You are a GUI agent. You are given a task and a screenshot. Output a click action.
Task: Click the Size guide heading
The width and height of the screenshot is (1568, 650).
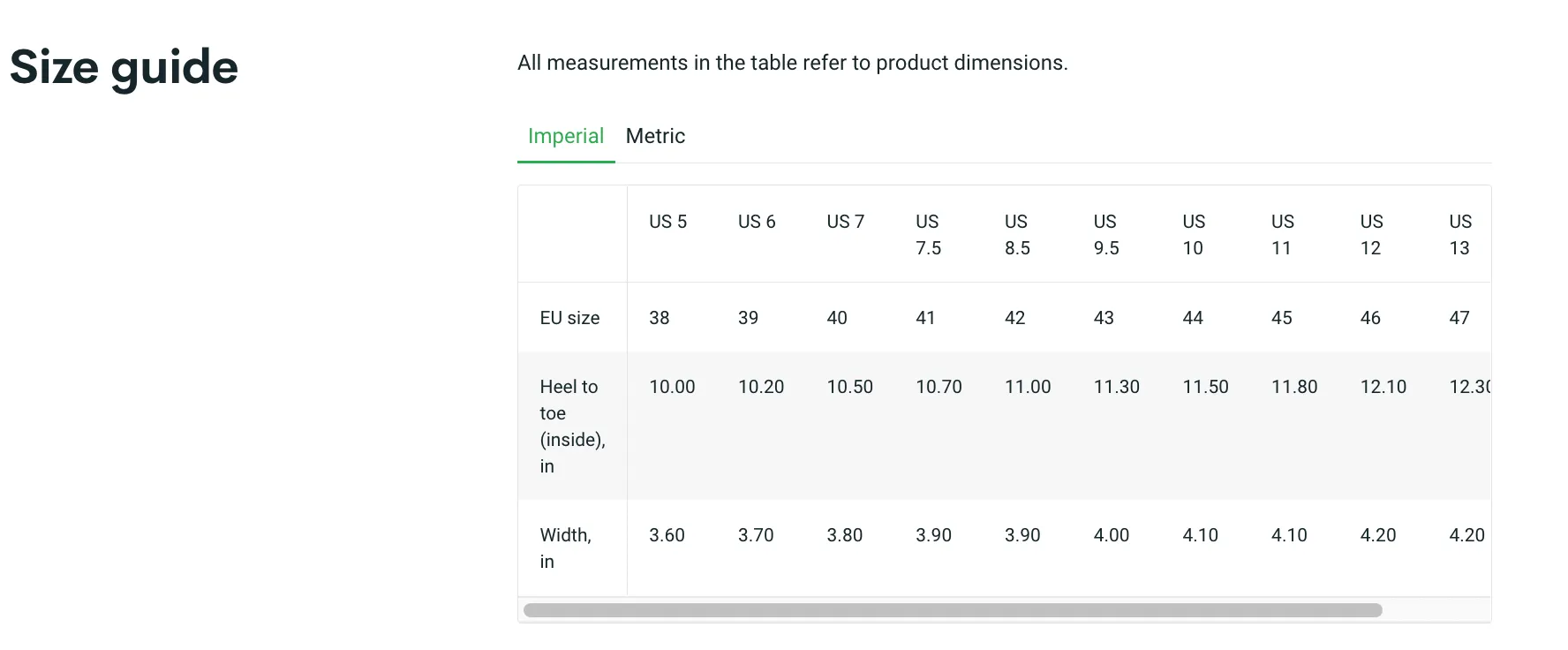(124, 67)
